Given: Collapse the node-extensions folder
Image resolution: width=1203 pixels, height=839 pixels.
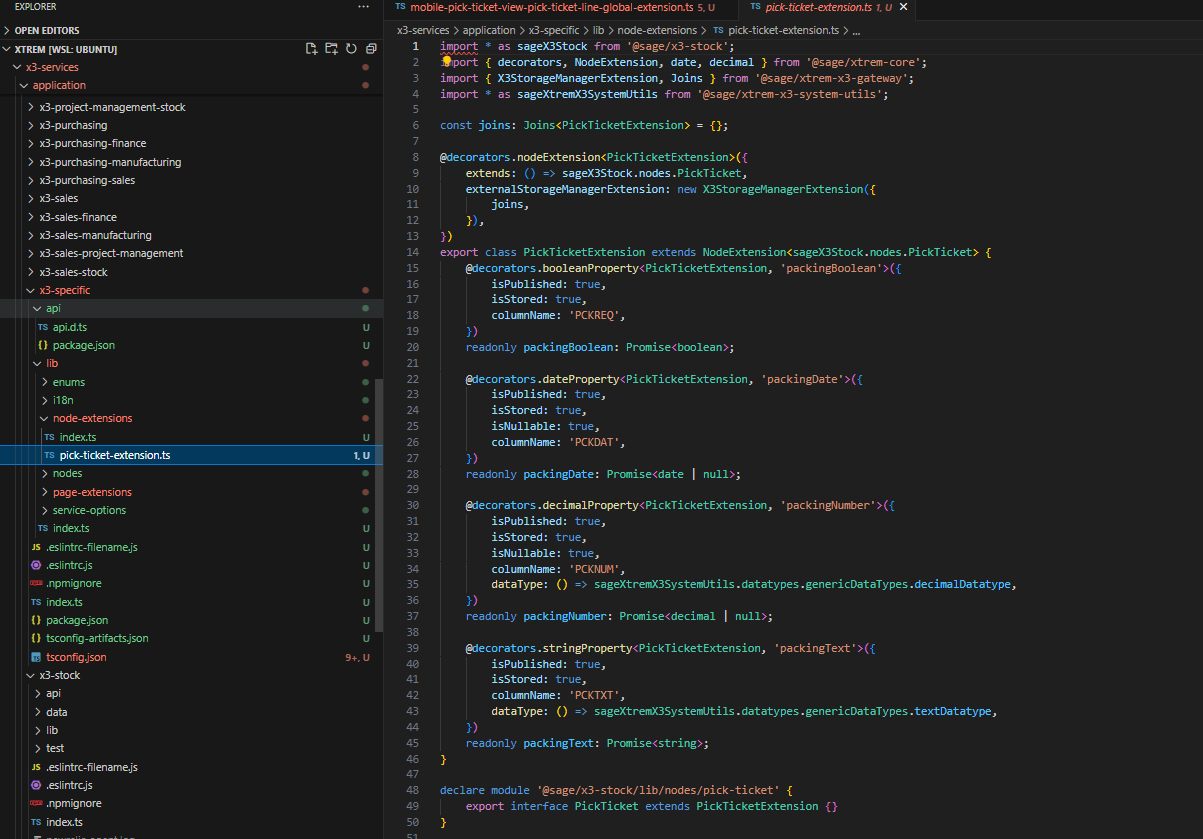Looking at the screenshot, I should (44, 418).
